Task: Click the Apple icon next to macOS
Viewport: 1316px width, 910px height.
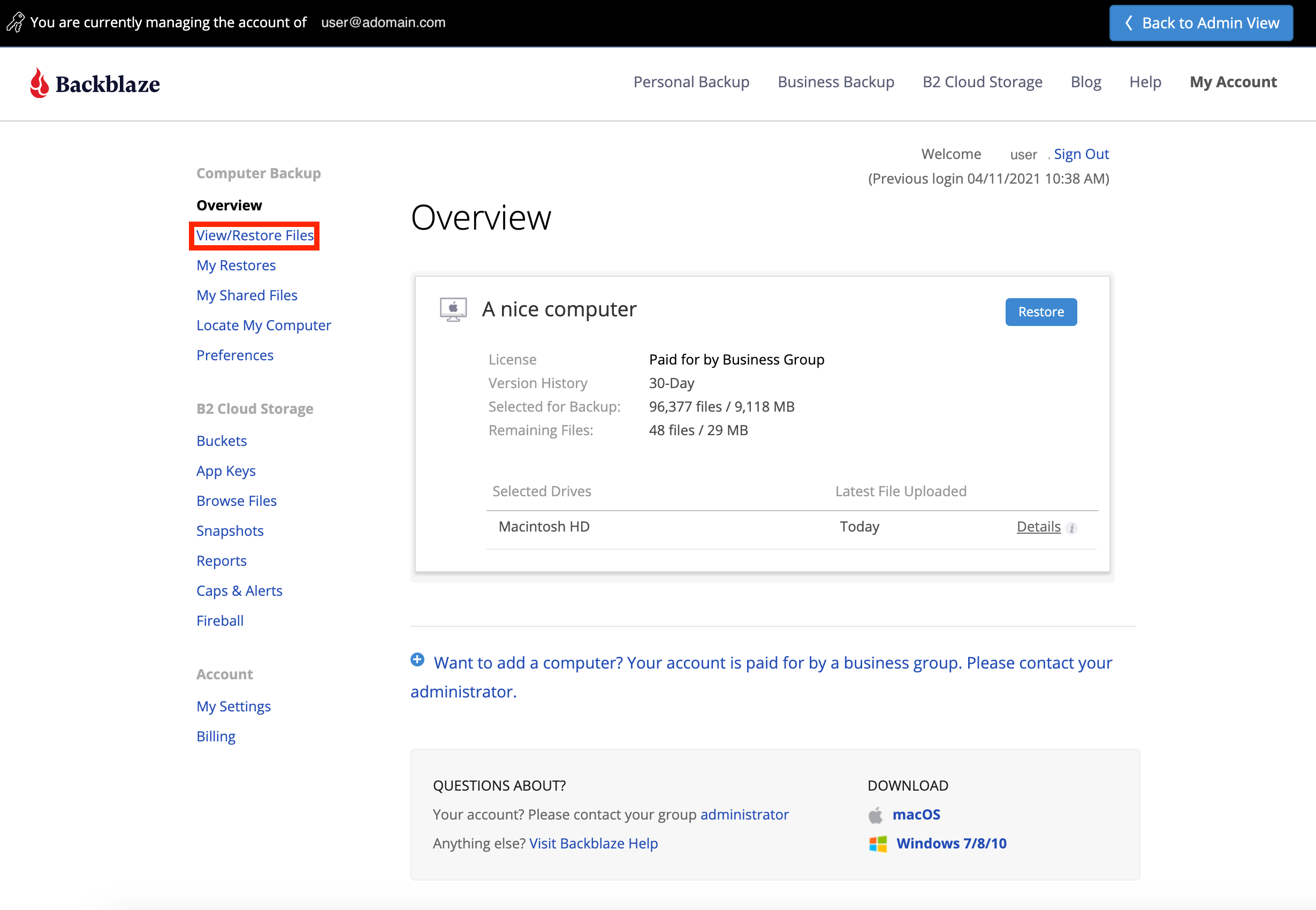Action: tap(876, 815)
